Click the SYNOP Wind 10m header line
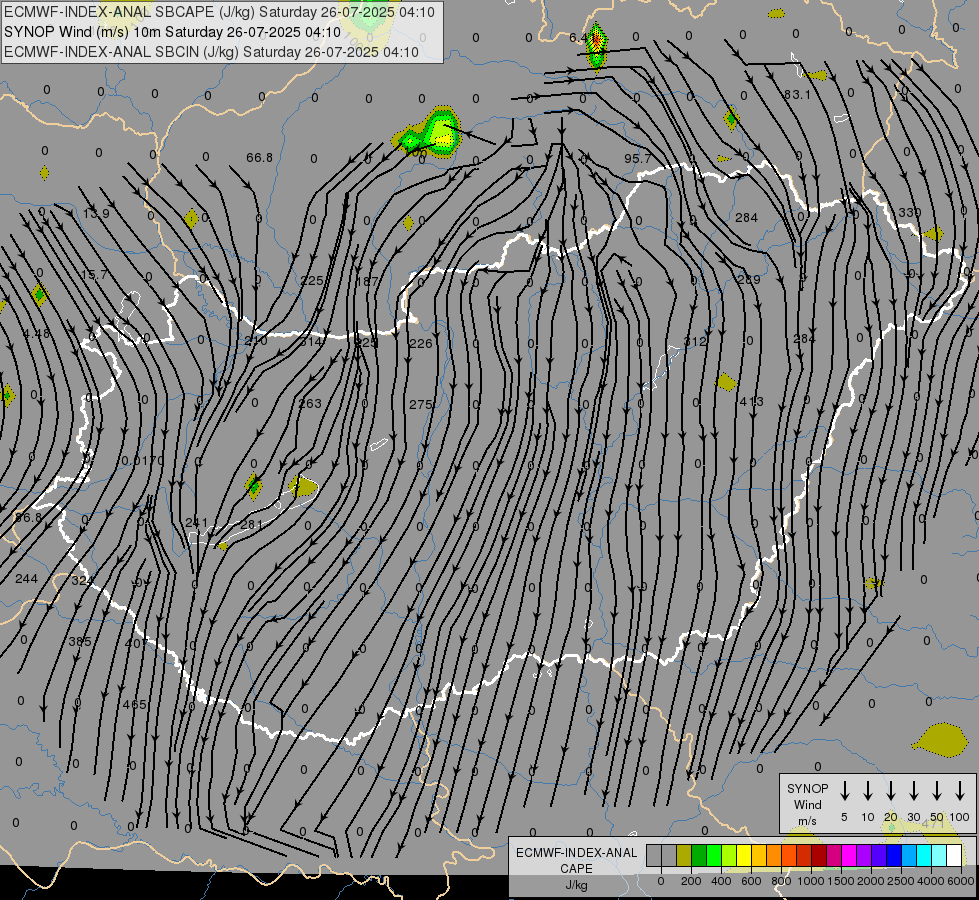Screen dimensions: 979x900 coord(172,32)
